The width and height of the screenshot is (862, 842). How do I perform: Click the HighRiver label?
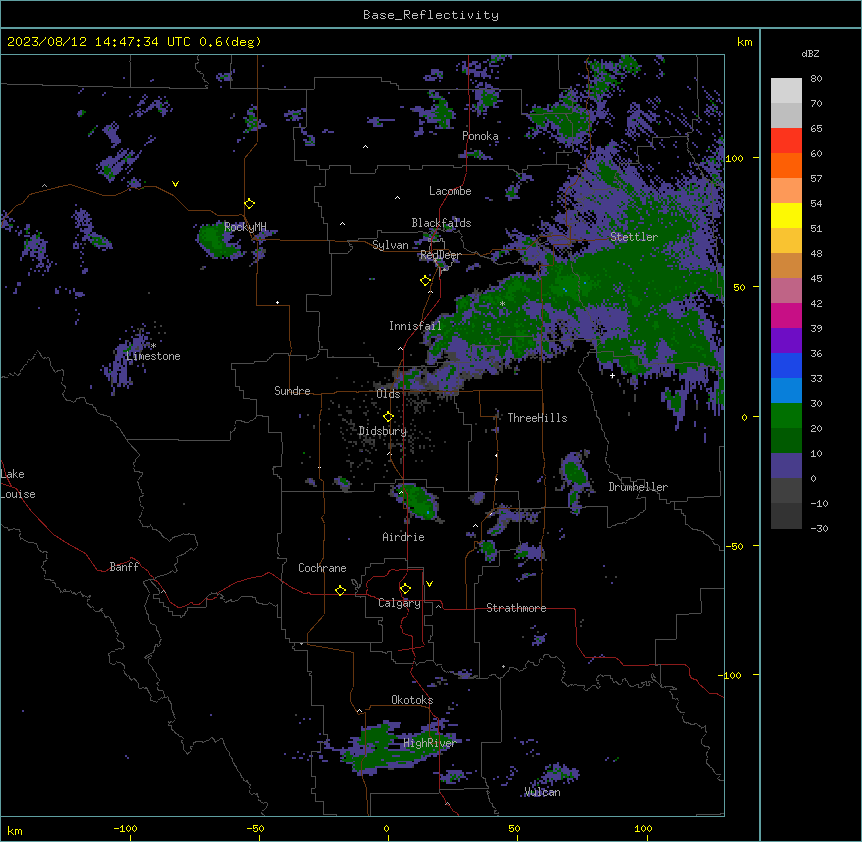coord(430,743)
